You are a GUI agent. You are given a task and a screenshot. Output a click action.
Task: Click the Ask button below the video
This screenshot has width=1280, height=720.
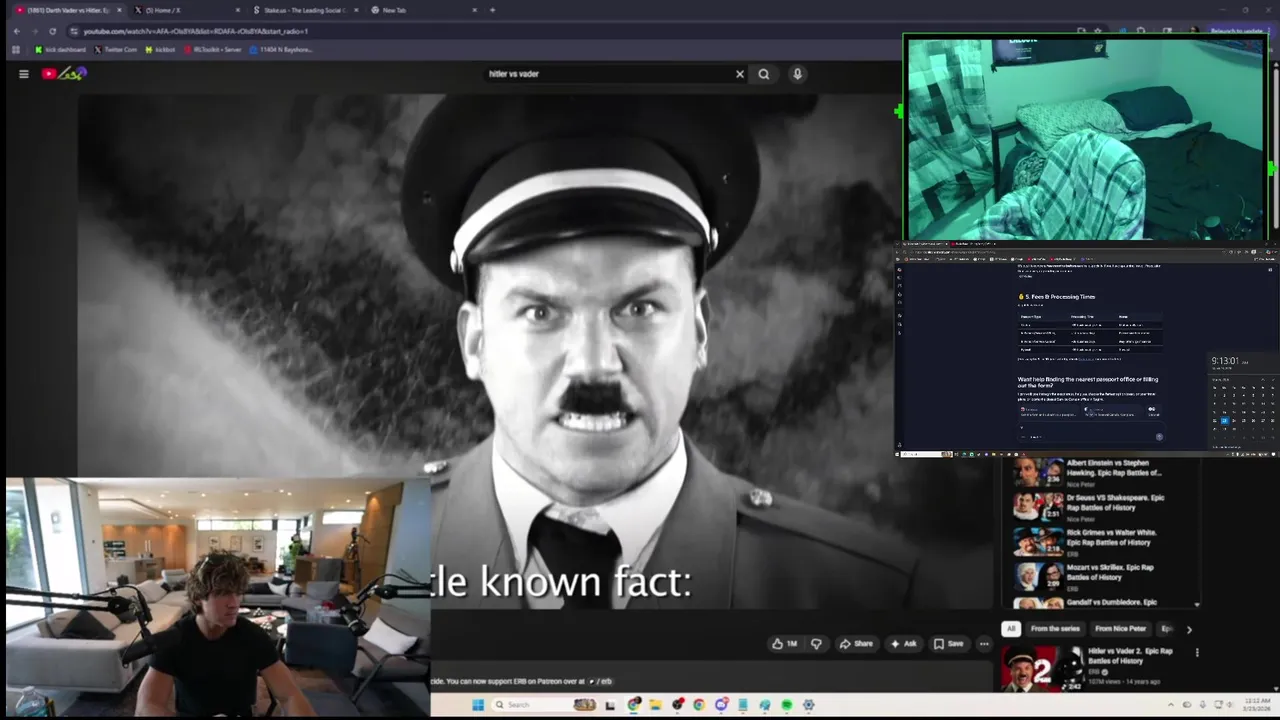point(903,644)
